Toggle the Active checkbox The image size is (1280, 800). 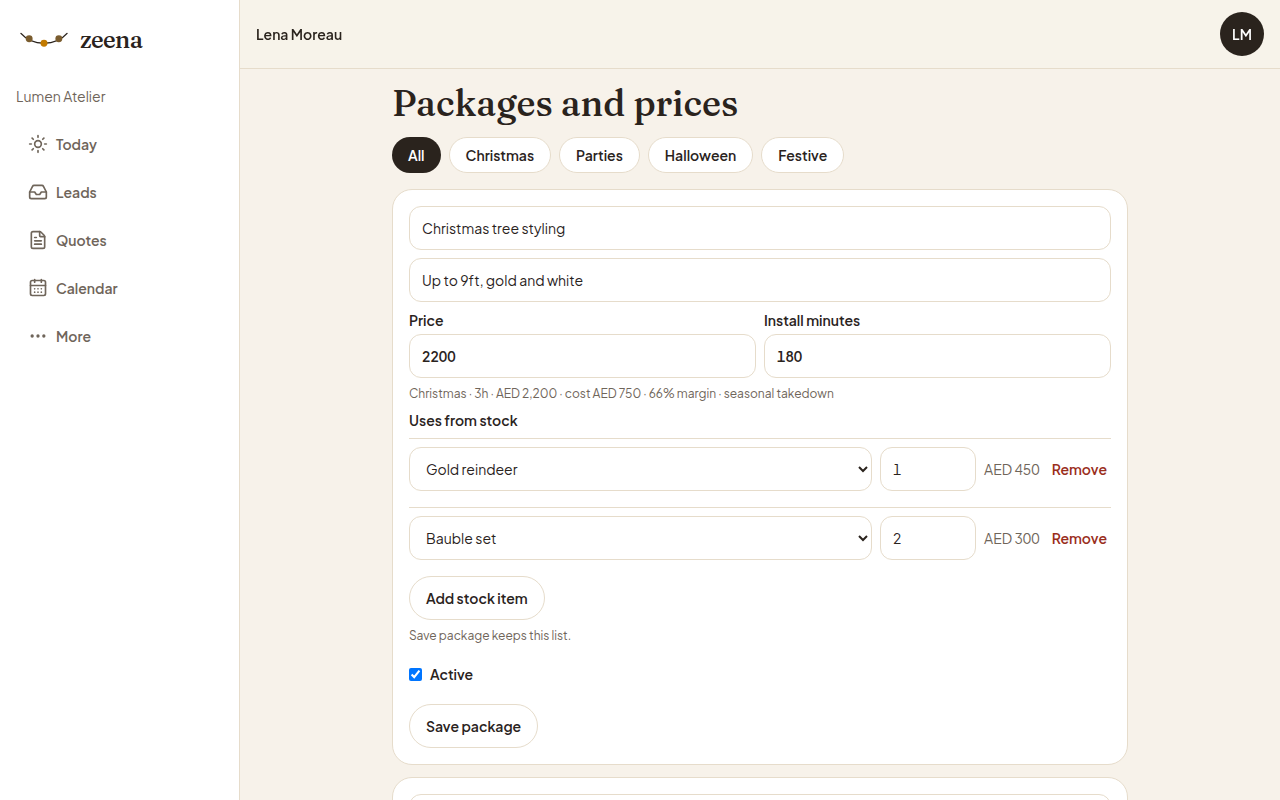[416, 675]
